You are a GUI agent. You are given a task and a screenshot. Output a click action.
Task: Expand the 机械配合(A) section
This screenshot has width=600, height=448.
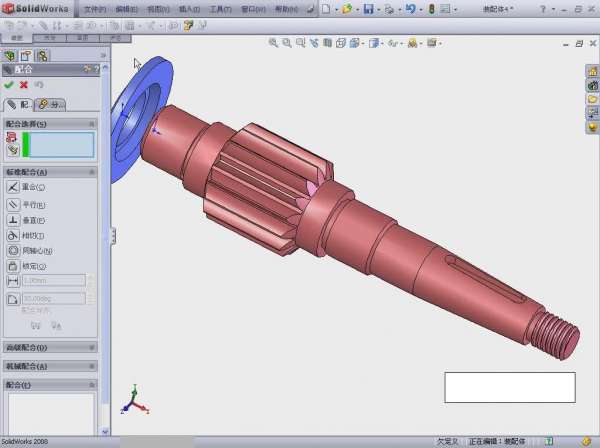[91, 366]
